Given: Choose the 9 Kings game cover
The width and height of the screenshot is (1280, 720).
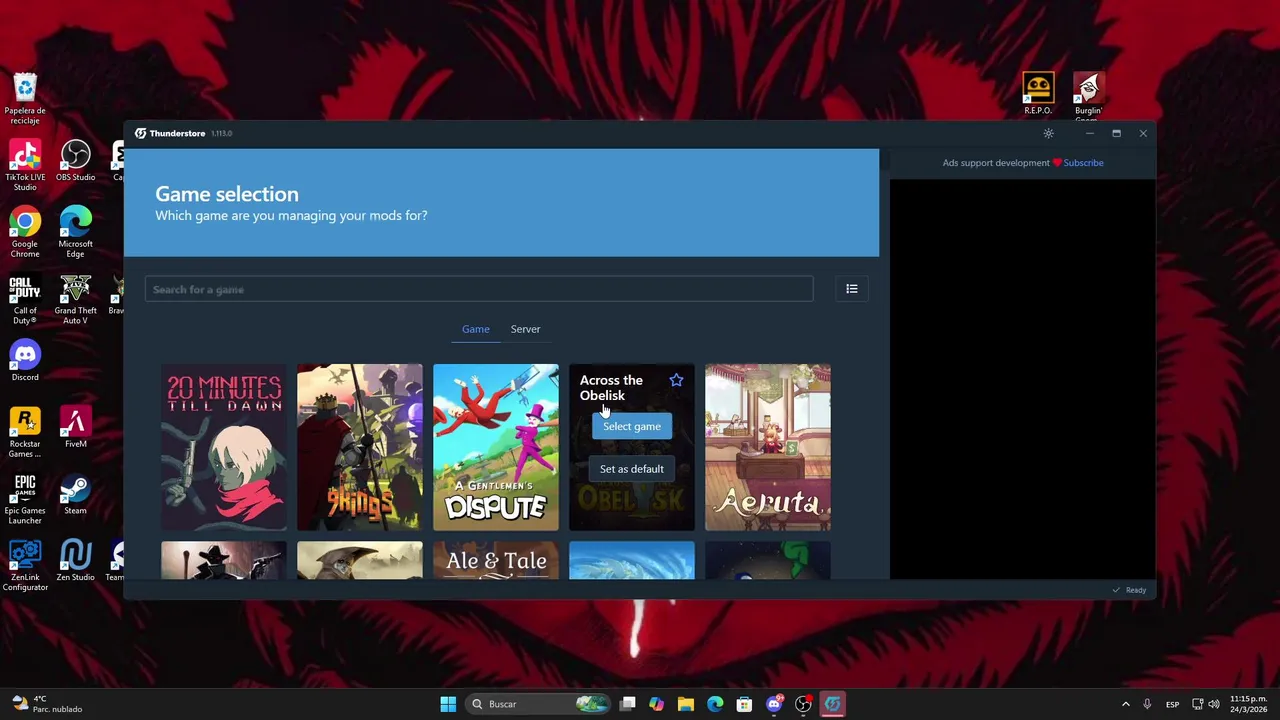Looking at the screenshot, I should pyautogui.click(x=360, y=447).
